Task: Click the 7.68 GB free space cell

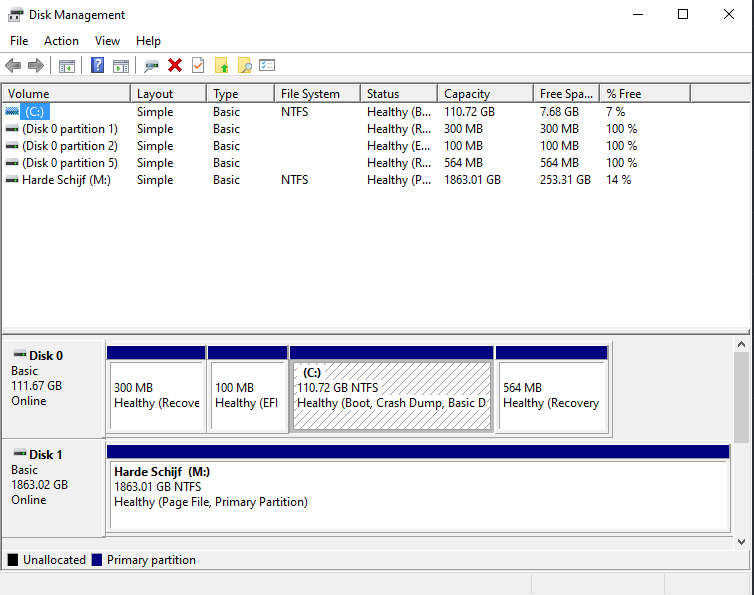Action: [x=559, y=112]
